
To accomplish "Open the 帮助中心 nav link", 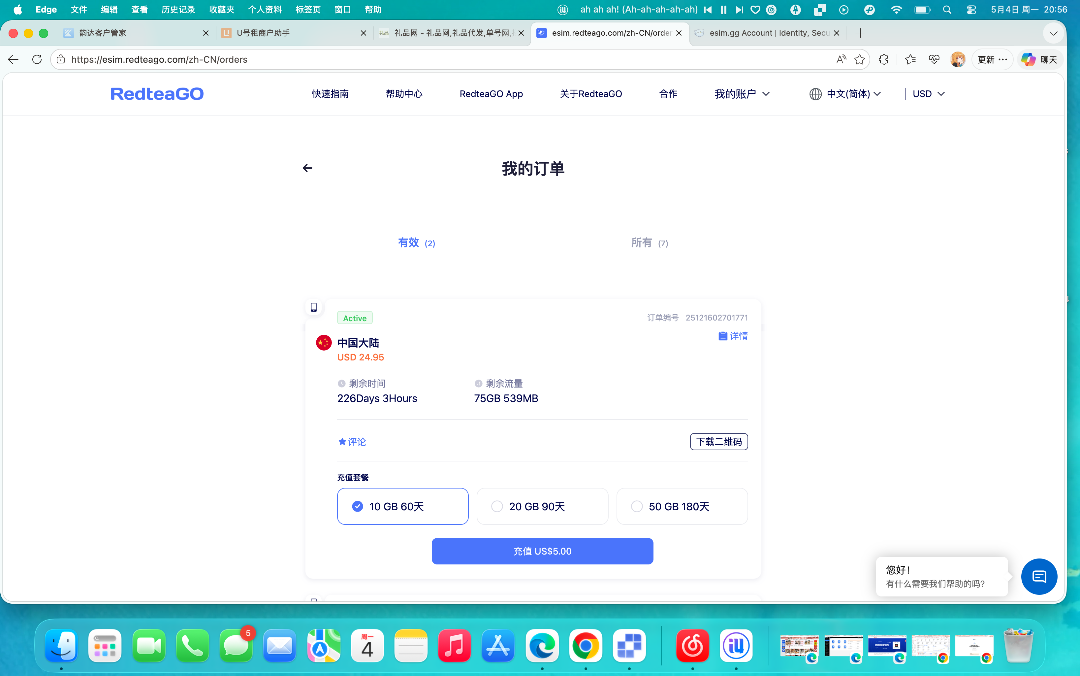I will (x=404, y=94).
